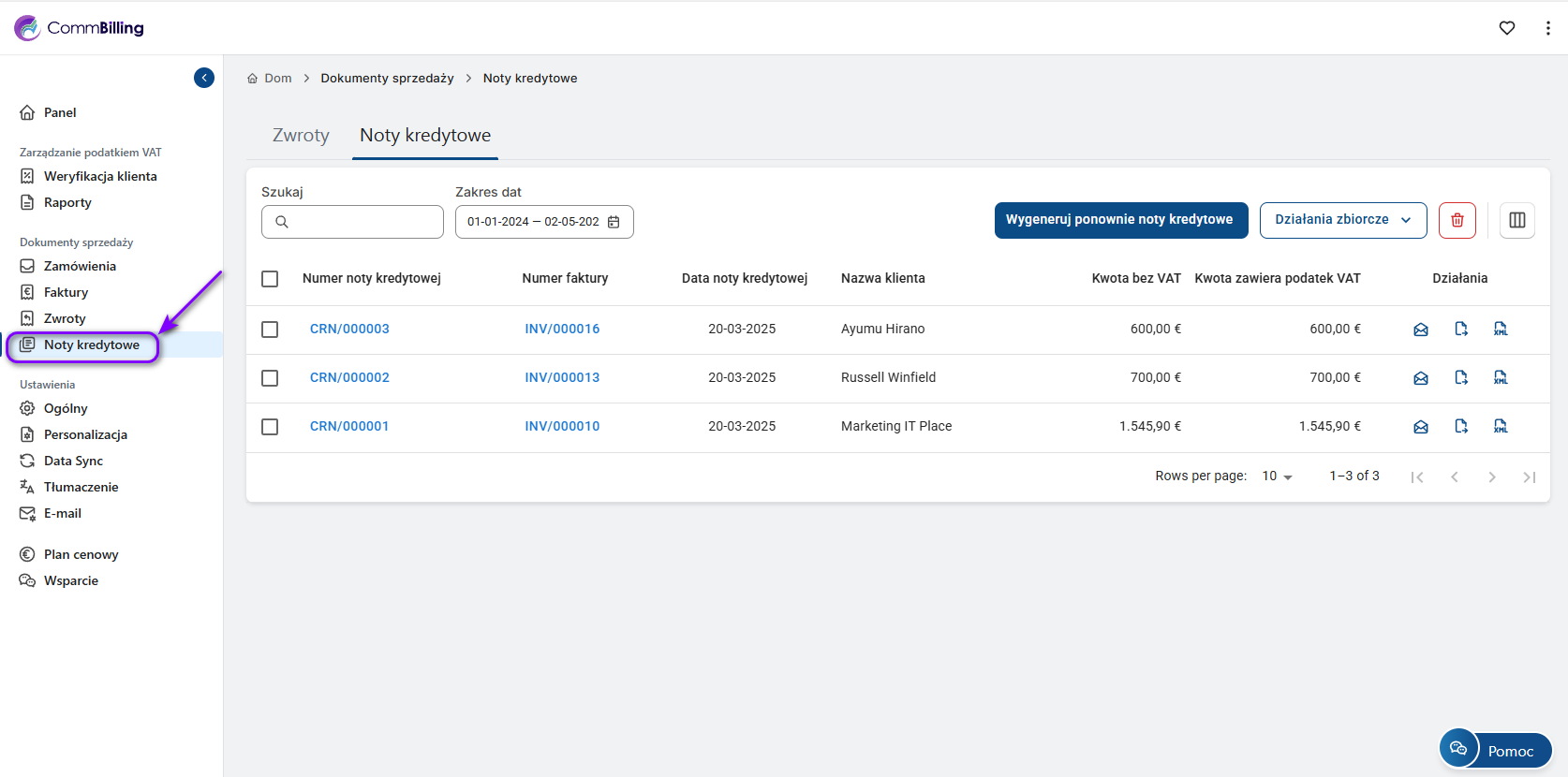This screenshot has height=777, width=1568.
Task: Collapse the sidebar with the arrow button
Action: point(204,78)
